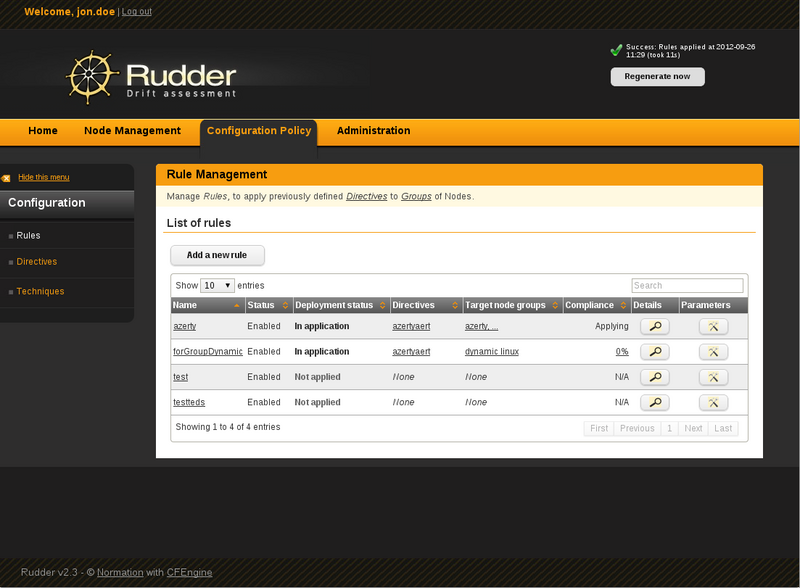Click the Regenerate now button

(x=658, y=77)
